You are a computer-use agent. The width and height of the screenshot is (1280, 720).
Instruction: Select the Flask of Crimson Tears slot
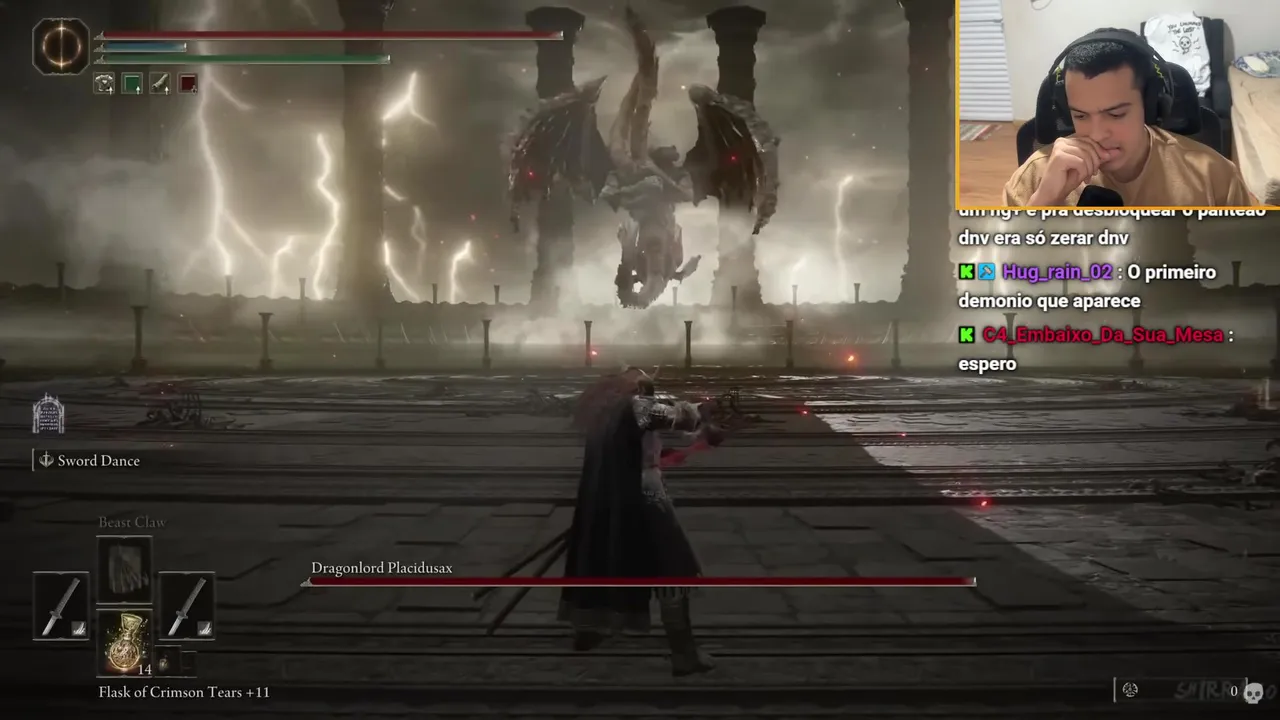click(124, 641)
